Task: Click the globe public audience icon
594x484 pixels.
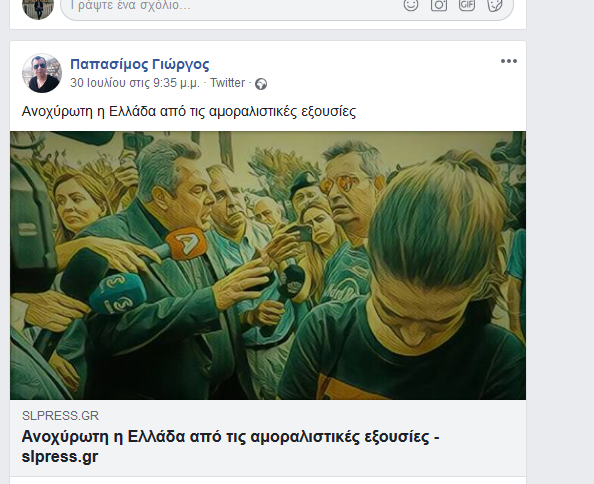Action: coord(261,84)
